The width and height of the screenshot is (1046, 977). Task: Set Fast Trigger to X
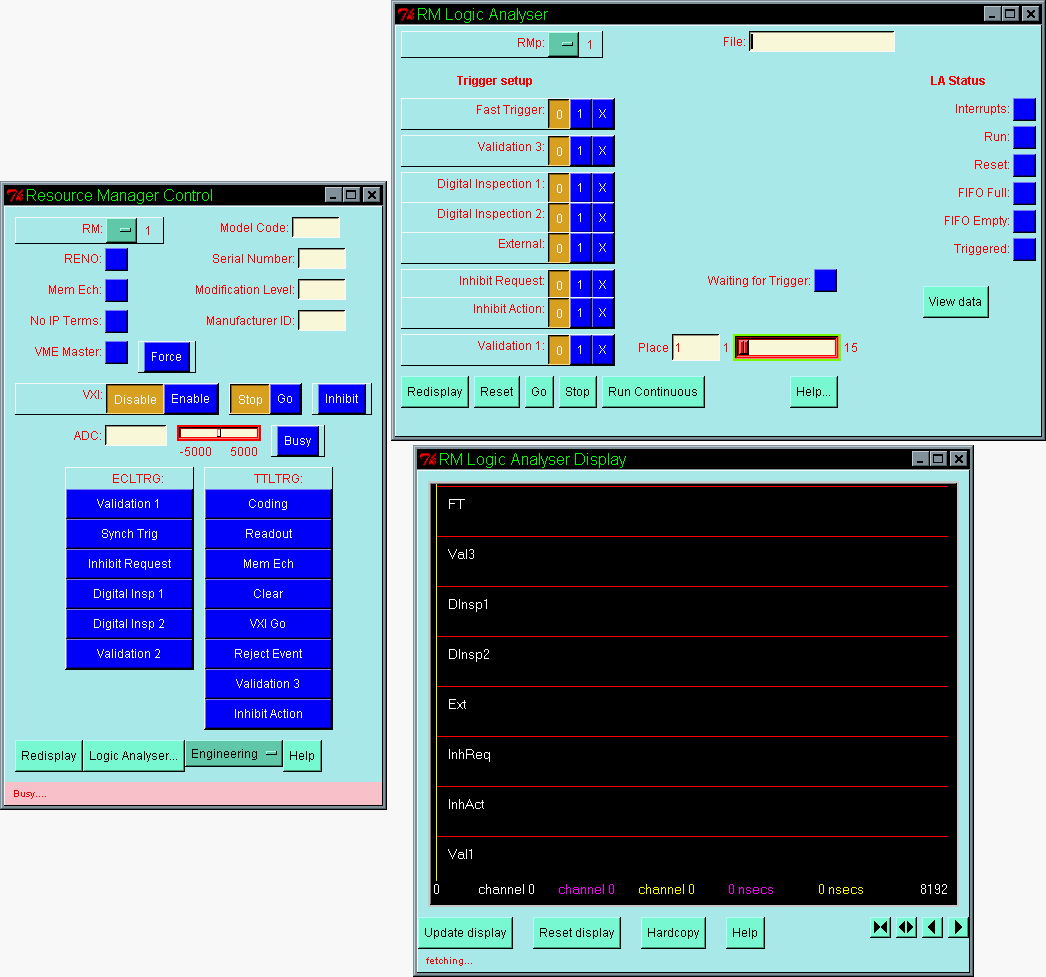coord(602,114)
